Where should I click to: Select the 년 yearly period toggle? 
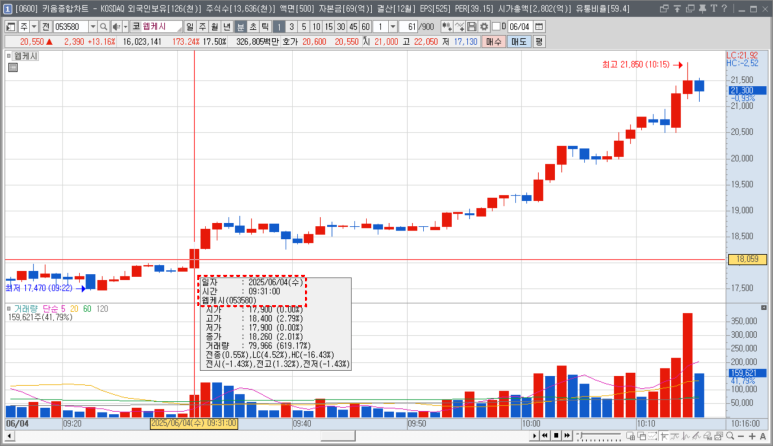[x=227, y=27]
